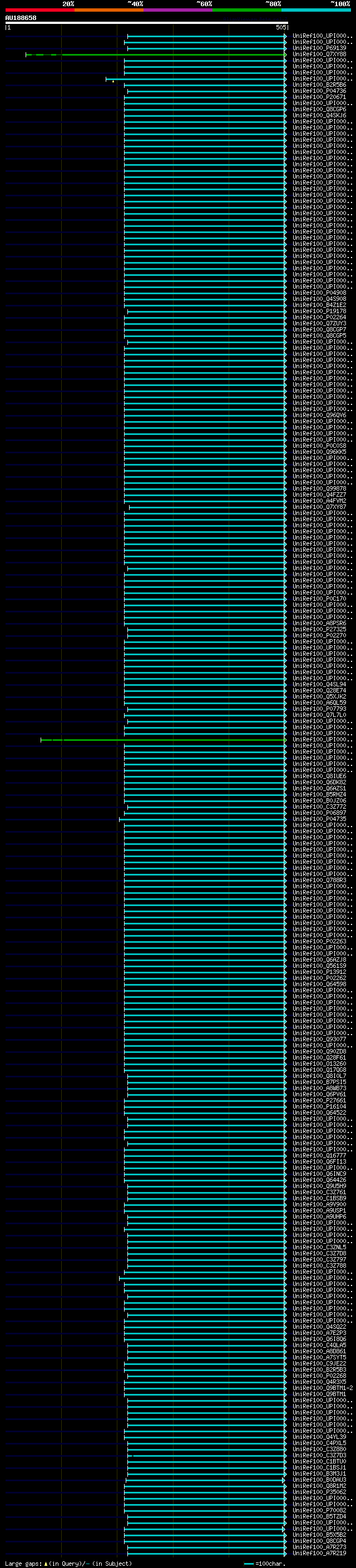Screen dimensions: 356x1568
Task: Select hit label UniRef100_Q4SQ22
Action: [x=319, y=1327]
